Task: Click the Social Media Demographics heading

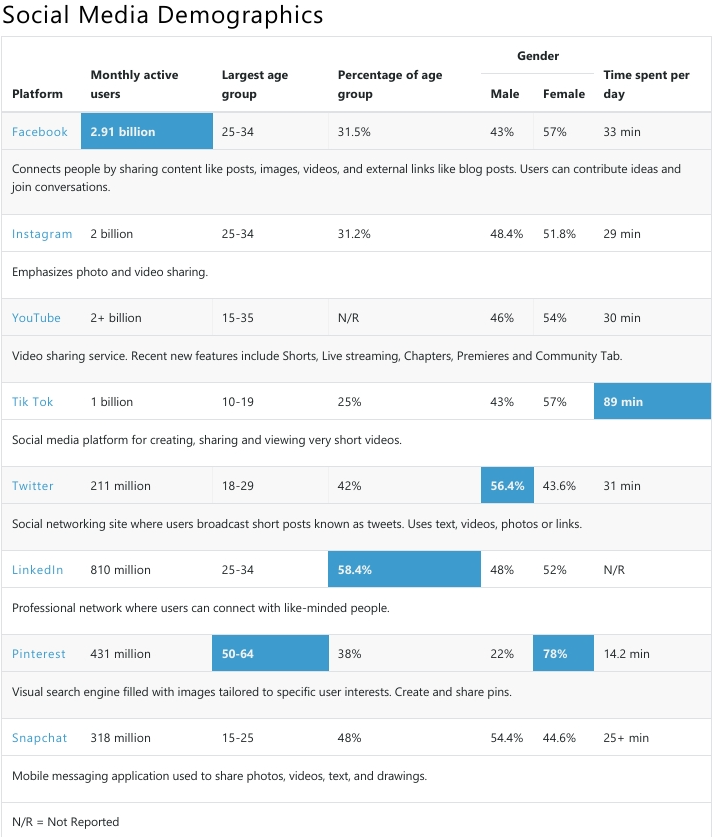Action: point(163,14)
